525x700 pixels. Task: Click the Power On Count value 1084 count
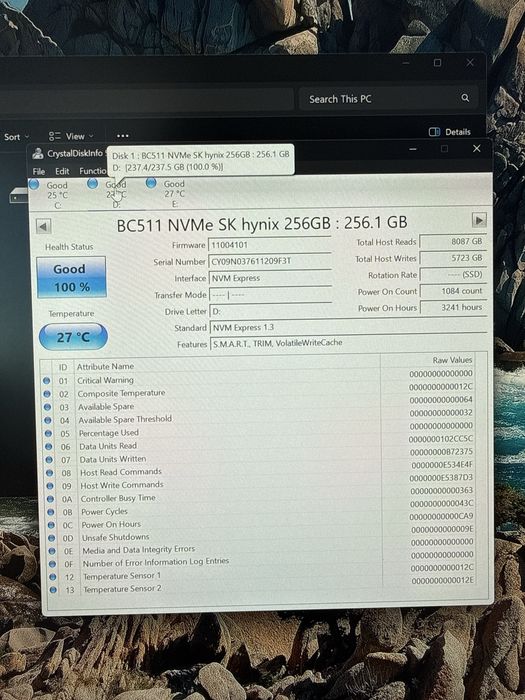point(454,291)
